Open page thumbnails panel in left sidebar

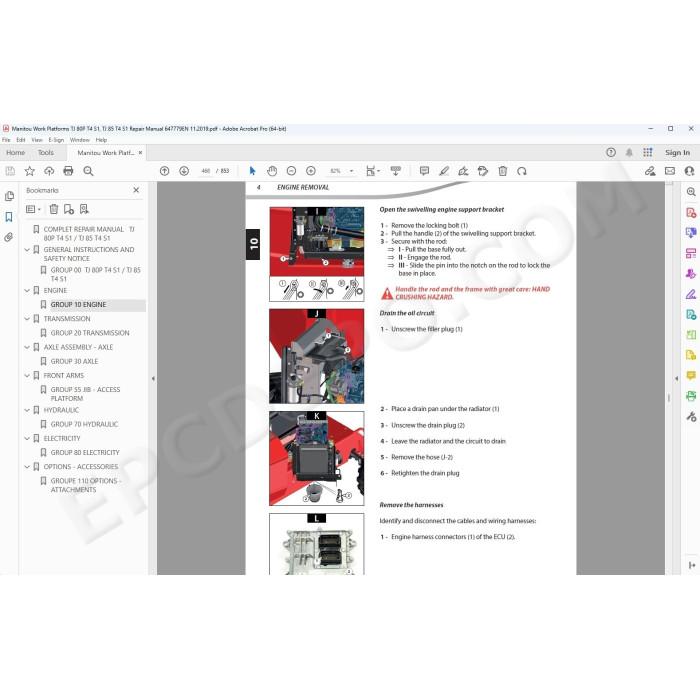coord(9,196)
